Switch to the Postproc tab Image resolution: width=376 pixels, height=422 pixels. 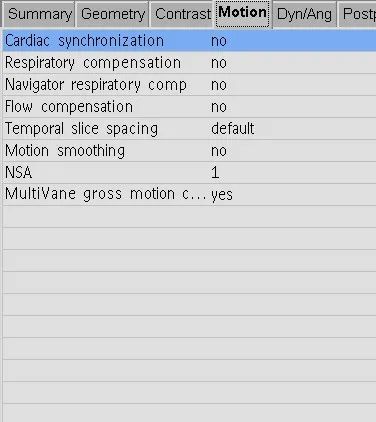(358, 14)
